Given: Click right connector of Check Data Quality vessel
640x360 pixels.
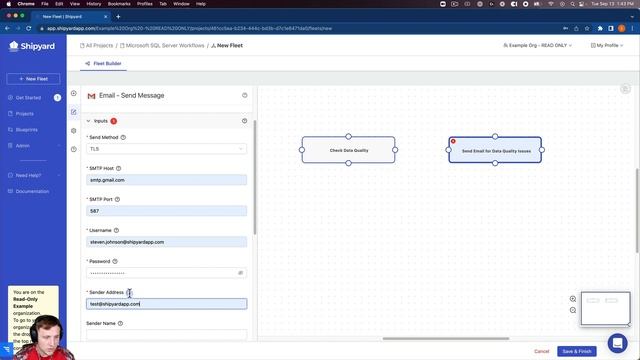Looking at the screenshot, I should tap(395, 150).
